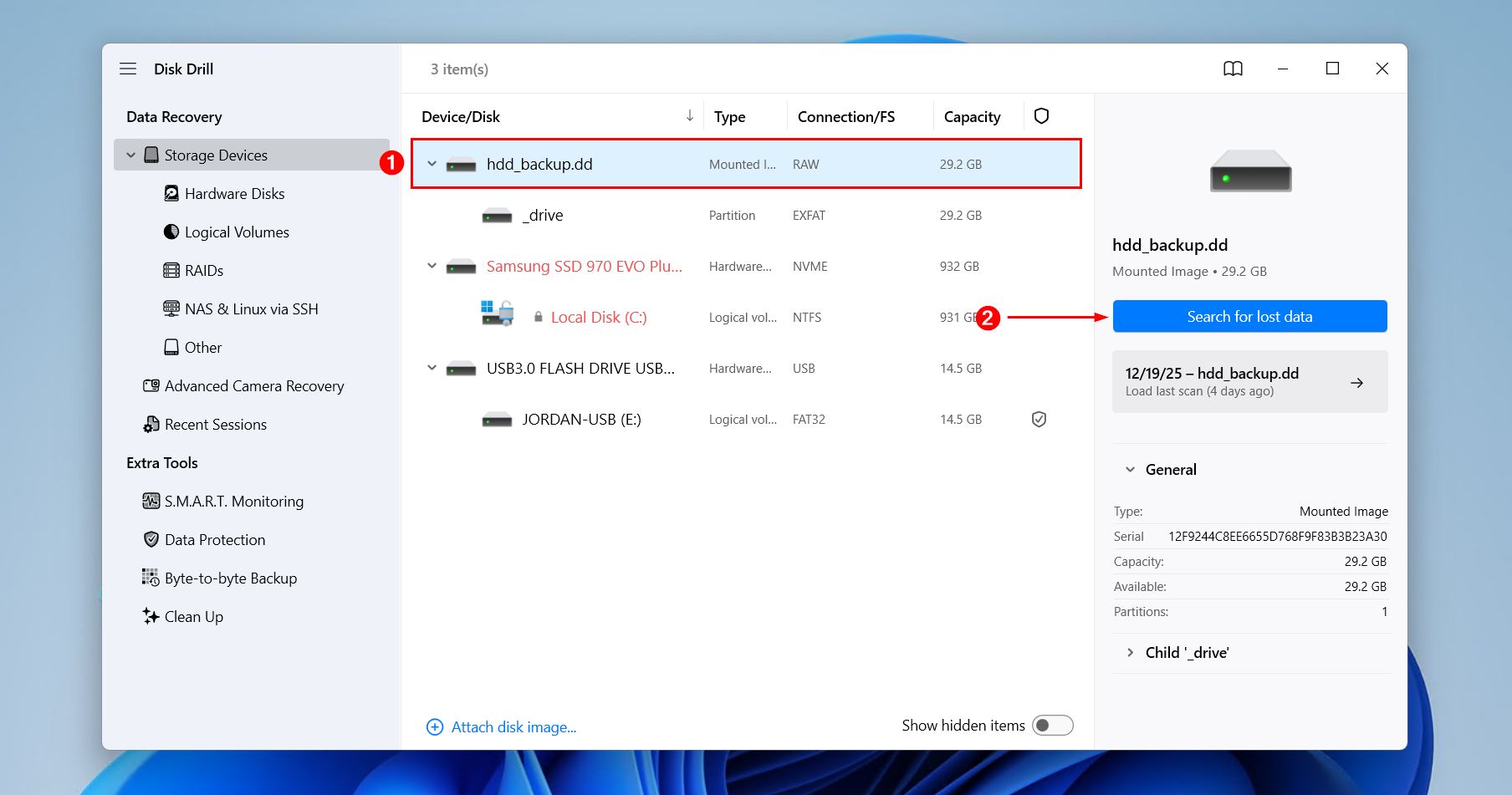Screen dimensions: 1512x795
Task: Collapse the General details section
Action: [1131, 470]
